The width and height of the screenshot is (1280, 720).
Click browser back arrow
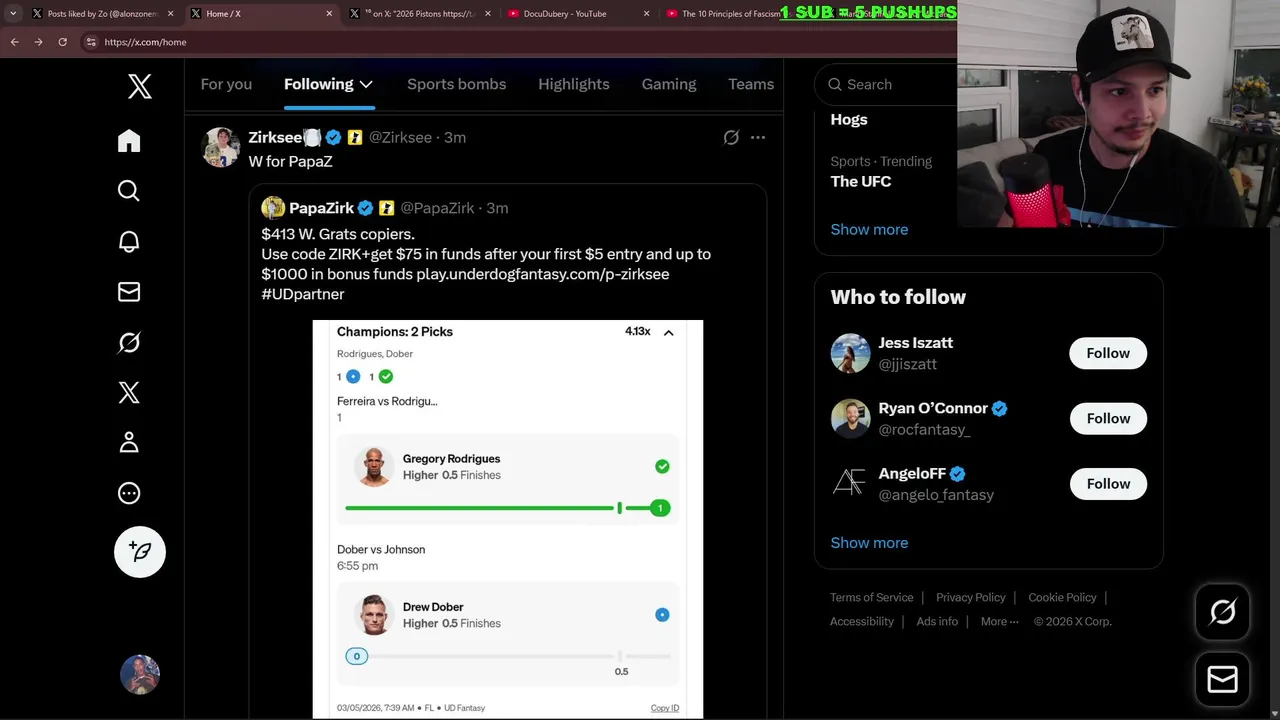14,42
